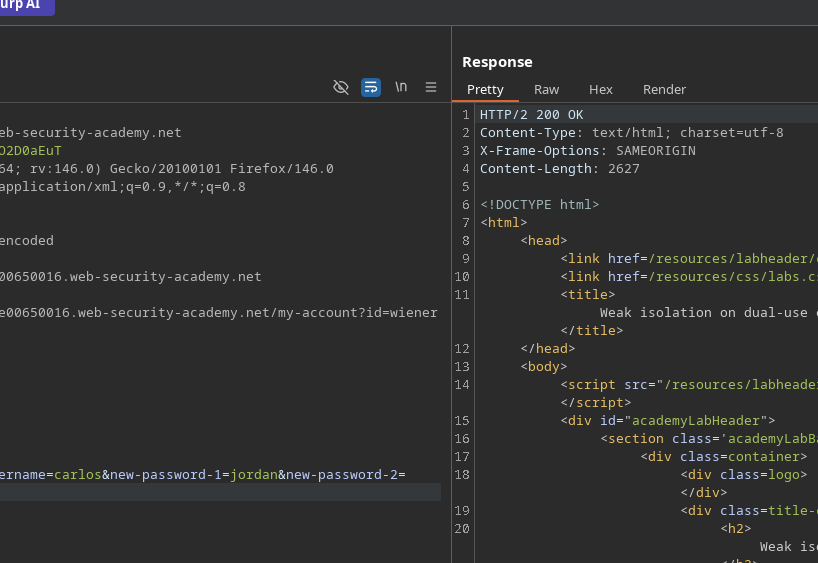The height and width of the screenshot is (563, 818).
Task: Click the academyLabHeader div line
Action: pos(667,420)
